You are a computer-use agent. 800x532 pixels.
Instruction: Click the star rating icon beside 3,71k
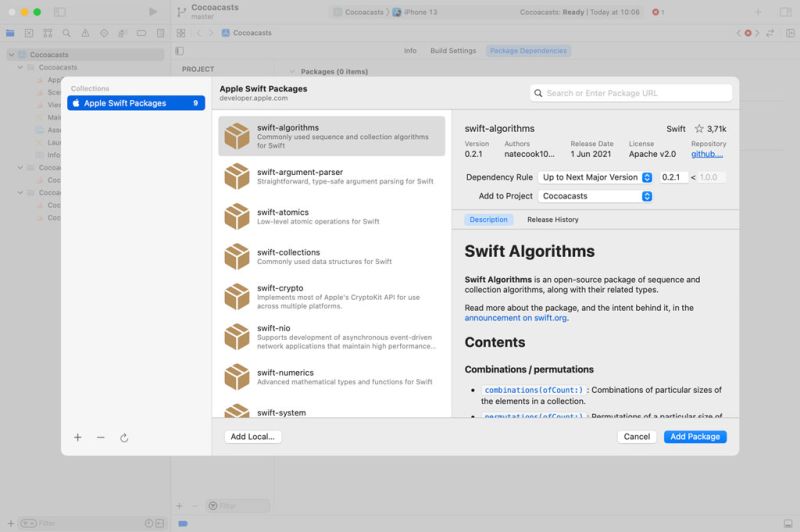(699, 129)
